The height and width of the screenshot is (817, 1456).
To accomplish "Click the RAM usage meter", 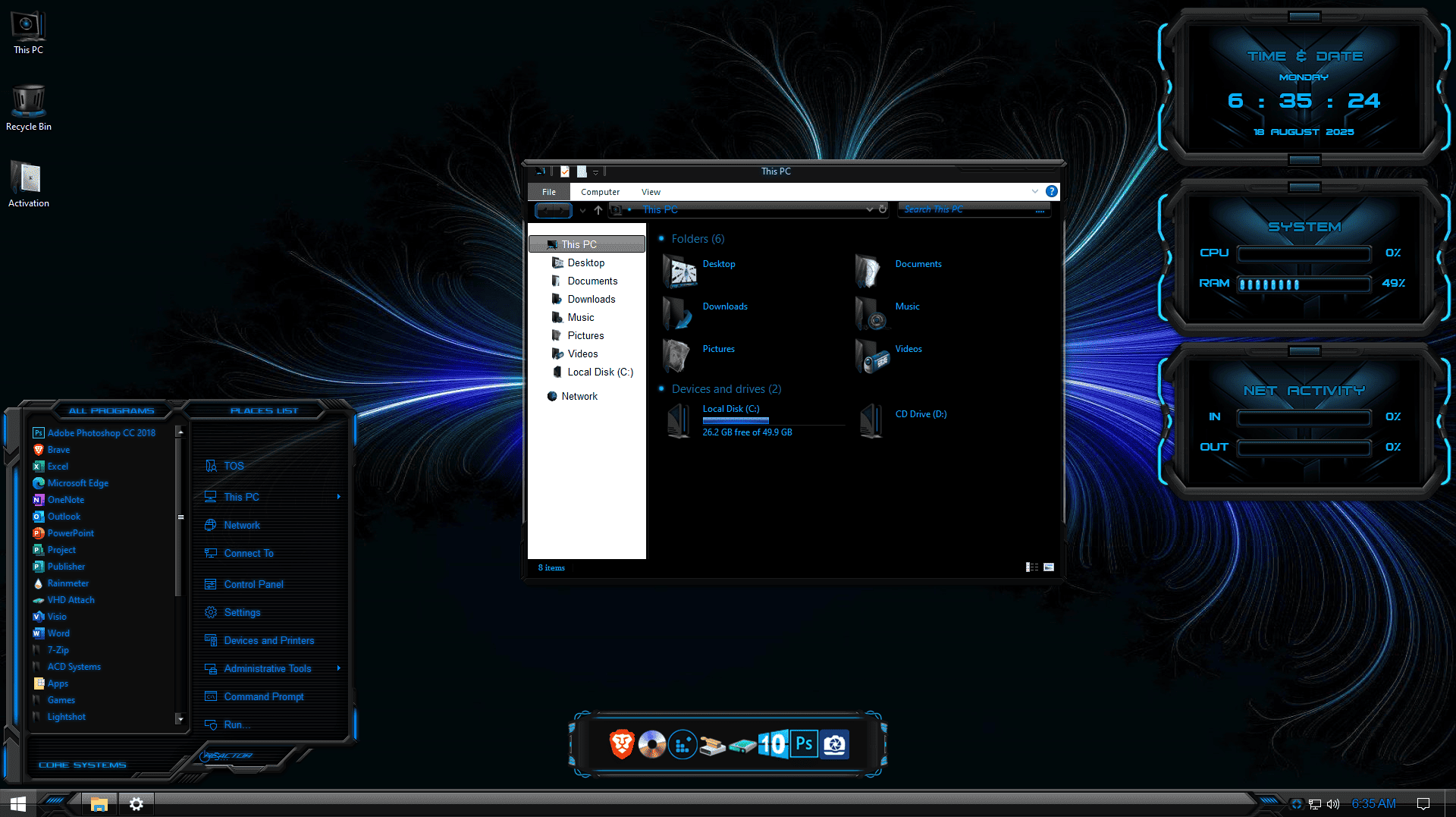I will click(1304, 284).
